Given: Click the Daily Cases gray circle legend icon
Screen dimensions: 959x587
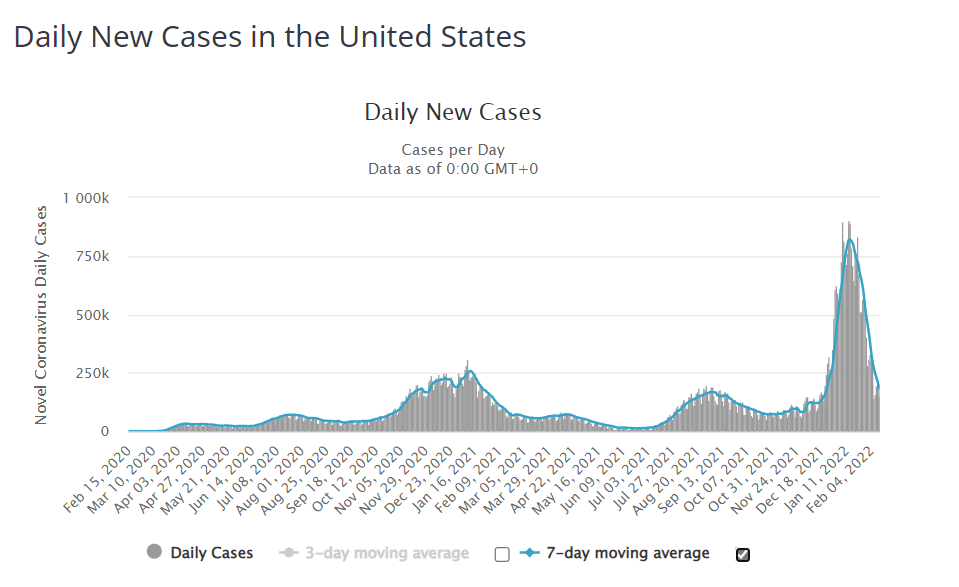Looking at the screenshot, I should (154, 552).
